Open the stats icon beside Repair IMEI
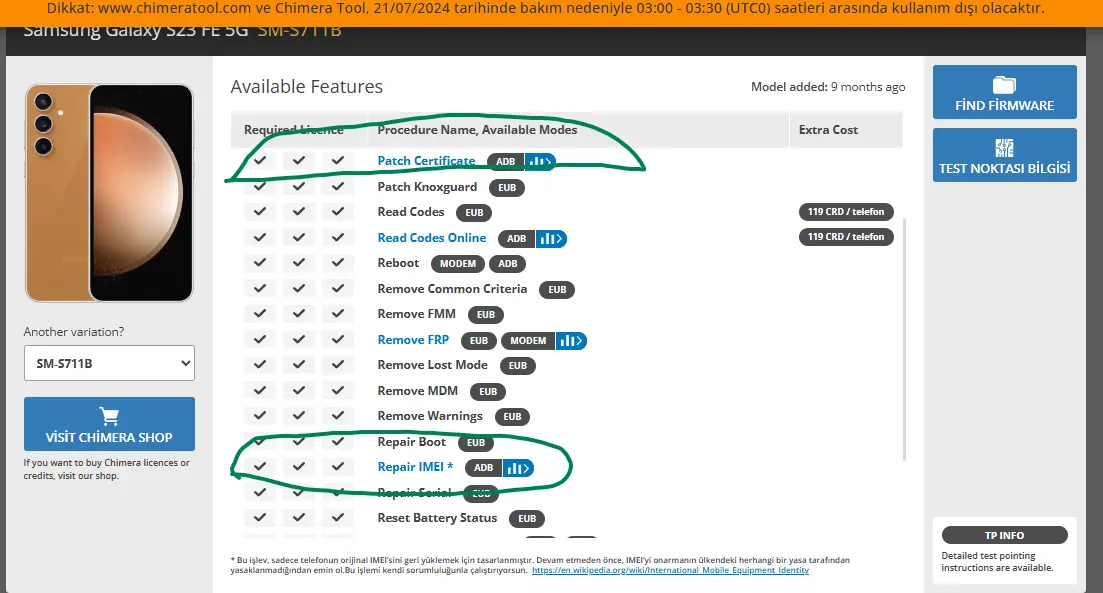 [518, 468]
